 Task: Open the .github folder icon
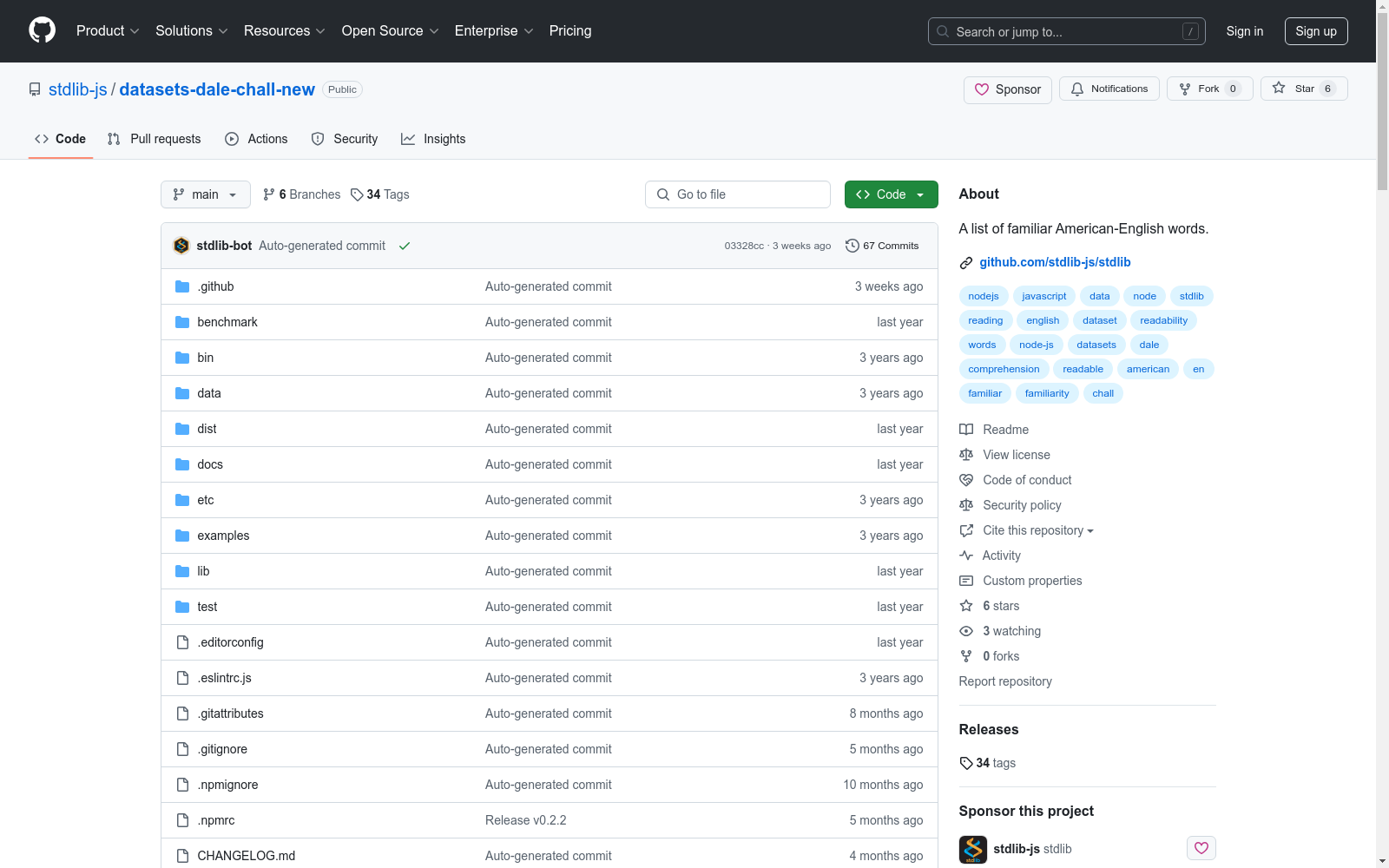[x=182, y=286]
